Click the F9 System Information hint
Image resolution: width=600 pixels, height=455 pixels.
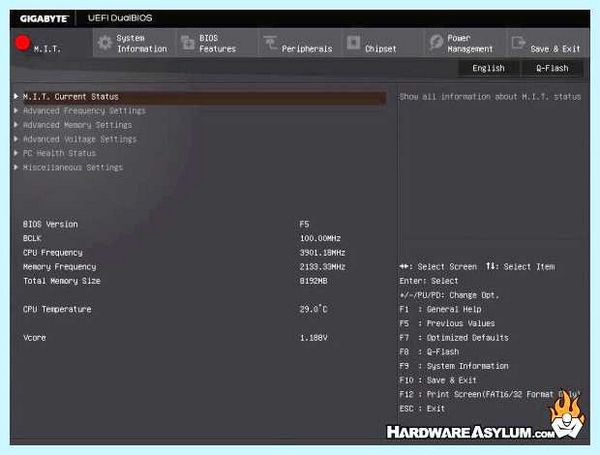coord(454,366)
